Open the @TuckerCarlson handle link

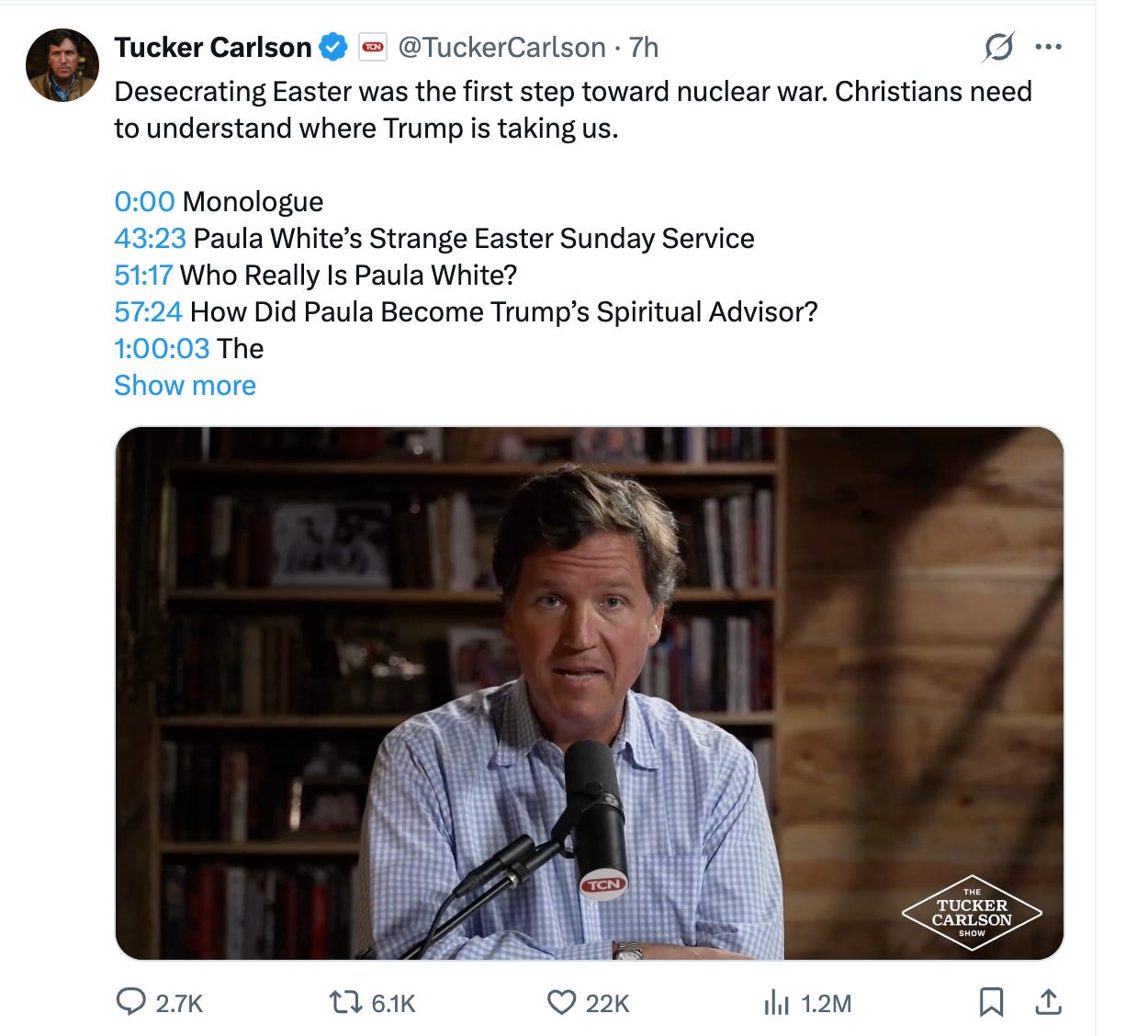point(501,47)
